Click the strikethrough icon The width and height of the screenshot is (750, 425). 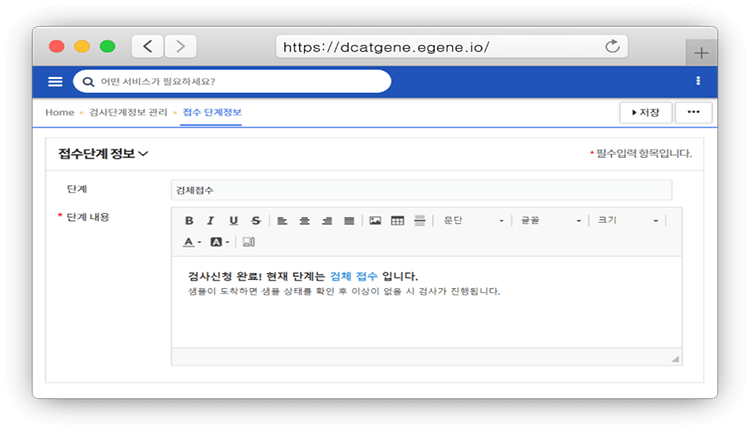pyautogui.click(x=256, y=221)
